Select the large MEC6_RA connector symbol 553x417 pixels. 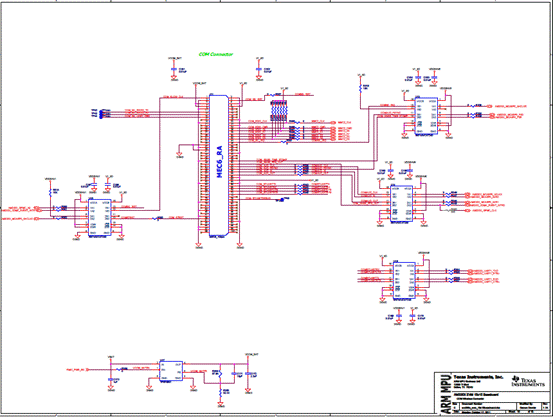219,166
